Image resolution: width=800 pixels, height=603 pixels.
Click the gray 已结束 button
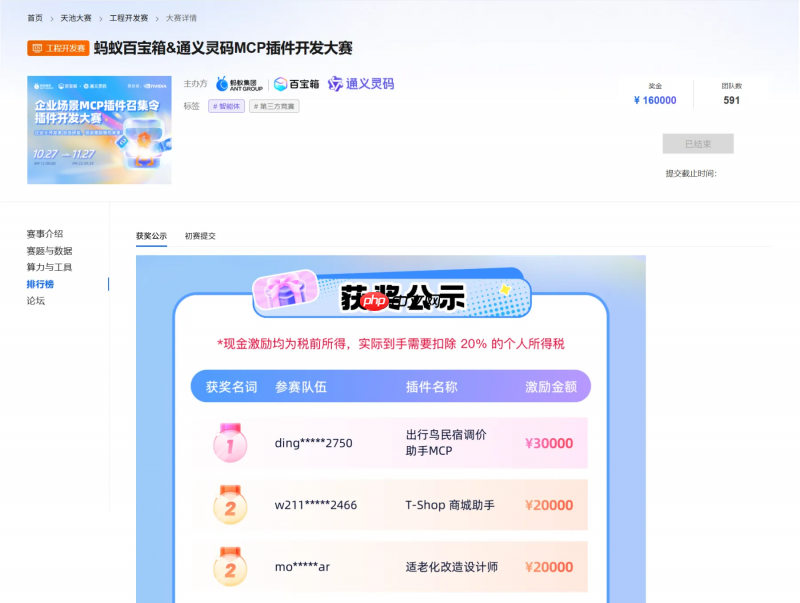coord(700,143)
